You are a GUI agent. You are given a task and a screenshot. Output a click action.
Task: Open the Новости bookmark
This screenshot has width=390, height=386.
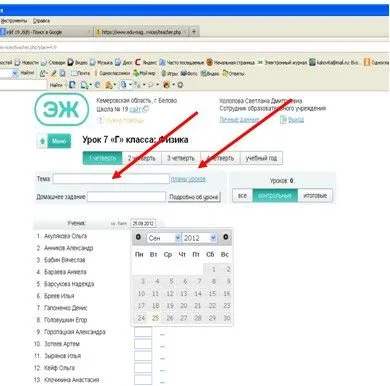tap(27, 62)
